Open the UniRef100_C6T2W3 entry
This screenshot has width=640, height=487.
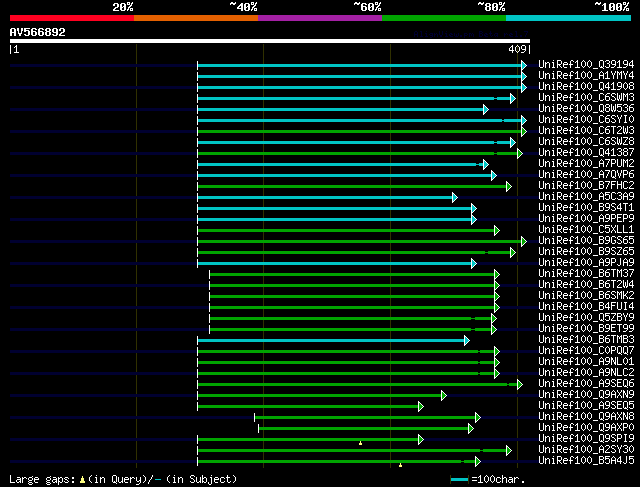click(x=586, y=131)
